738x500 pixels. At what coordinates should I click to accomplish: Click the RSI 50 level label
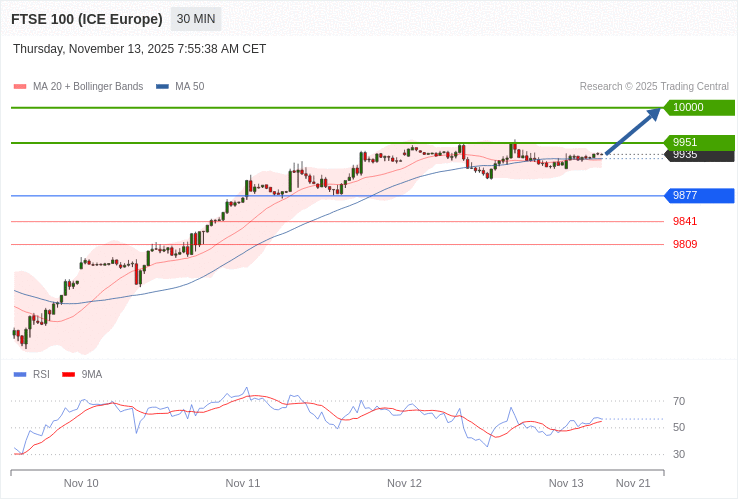[679, 427]
